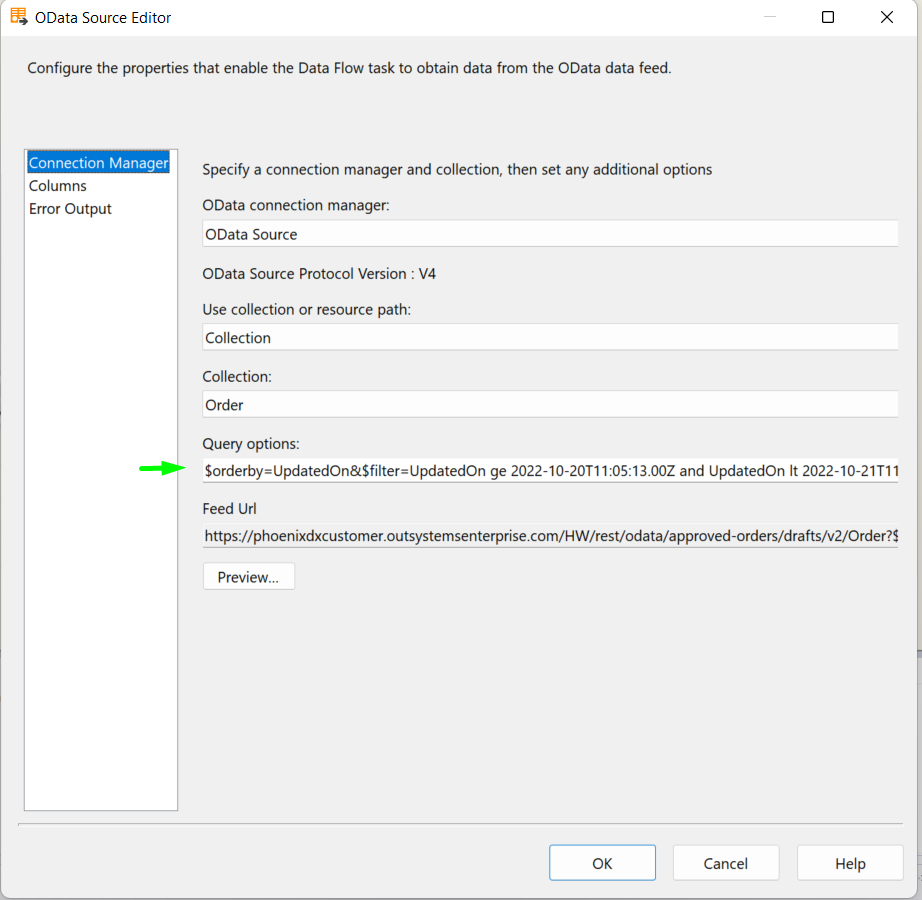The height and width of the screenshot is (900, 922).
Task: Expand the collection or resource path combo box
Action: coord(550,337)
